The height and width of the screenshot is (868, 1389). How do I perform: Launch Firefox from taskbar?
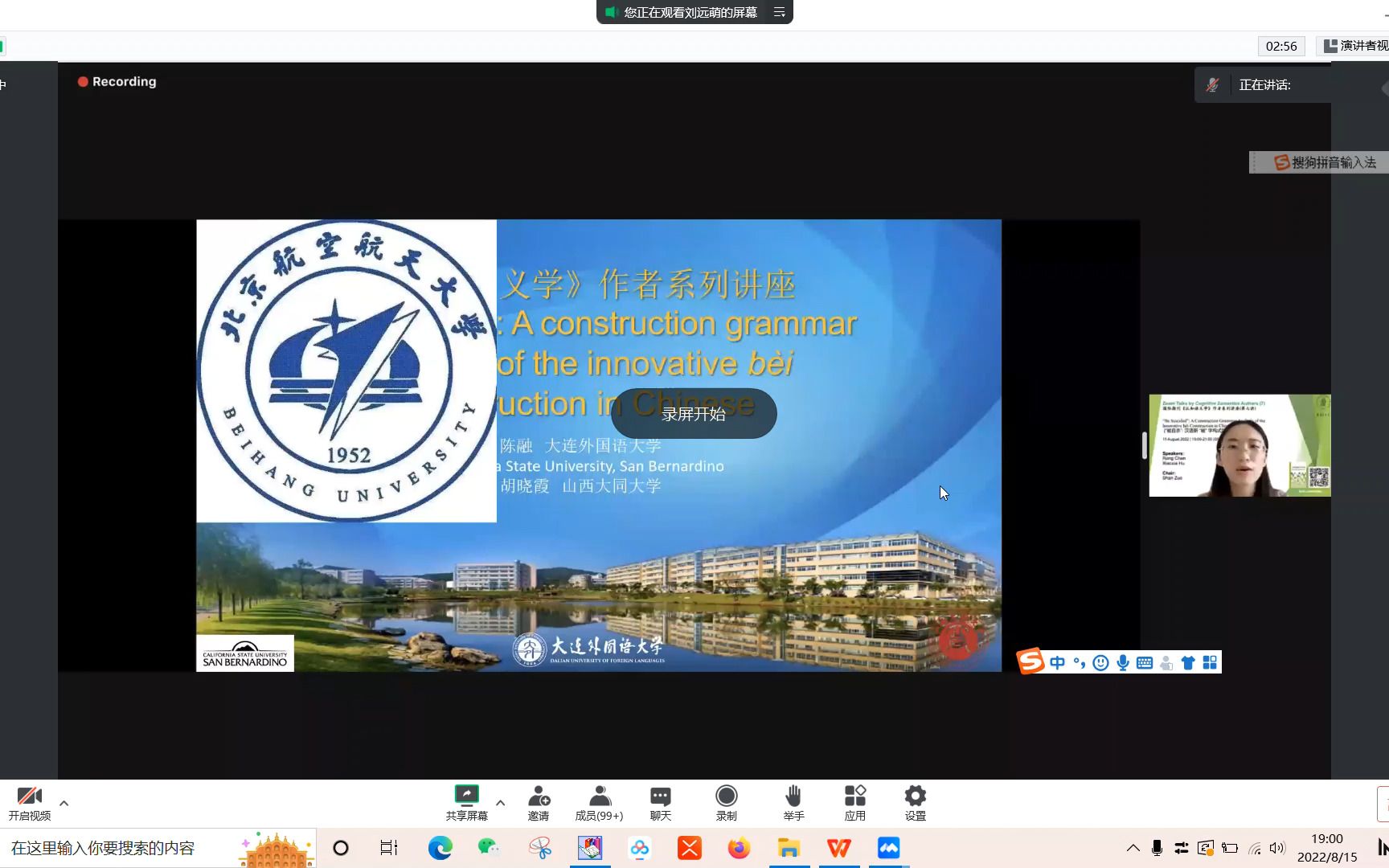point(739,848)
